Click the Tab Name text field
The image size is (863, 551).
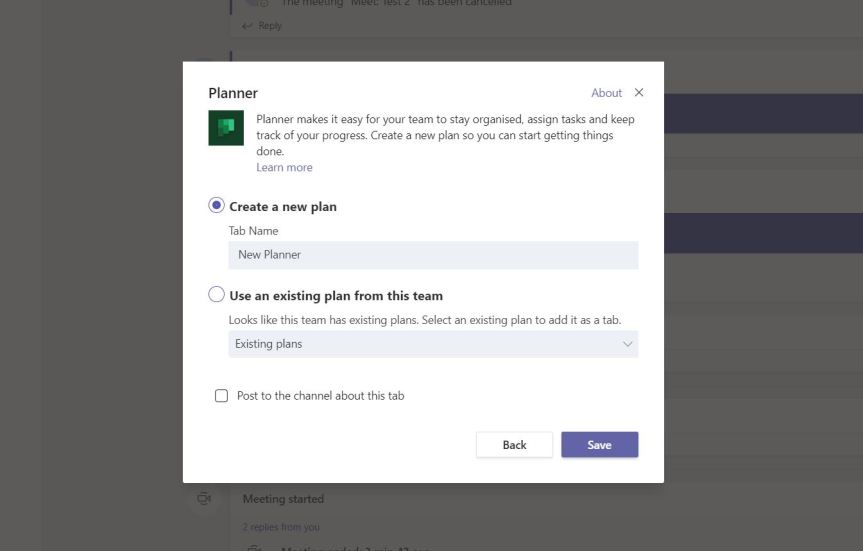pyautogui.click(x=433, y=255)
